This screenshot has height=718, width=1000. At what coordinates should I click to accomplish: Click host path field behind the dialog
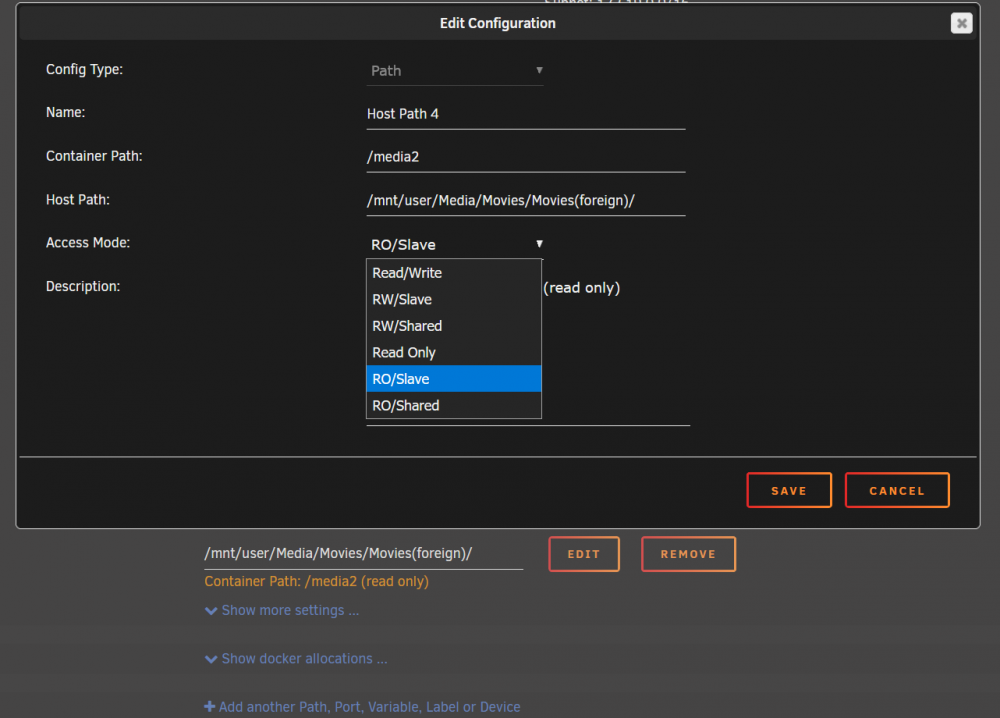(x=364, y=553)
